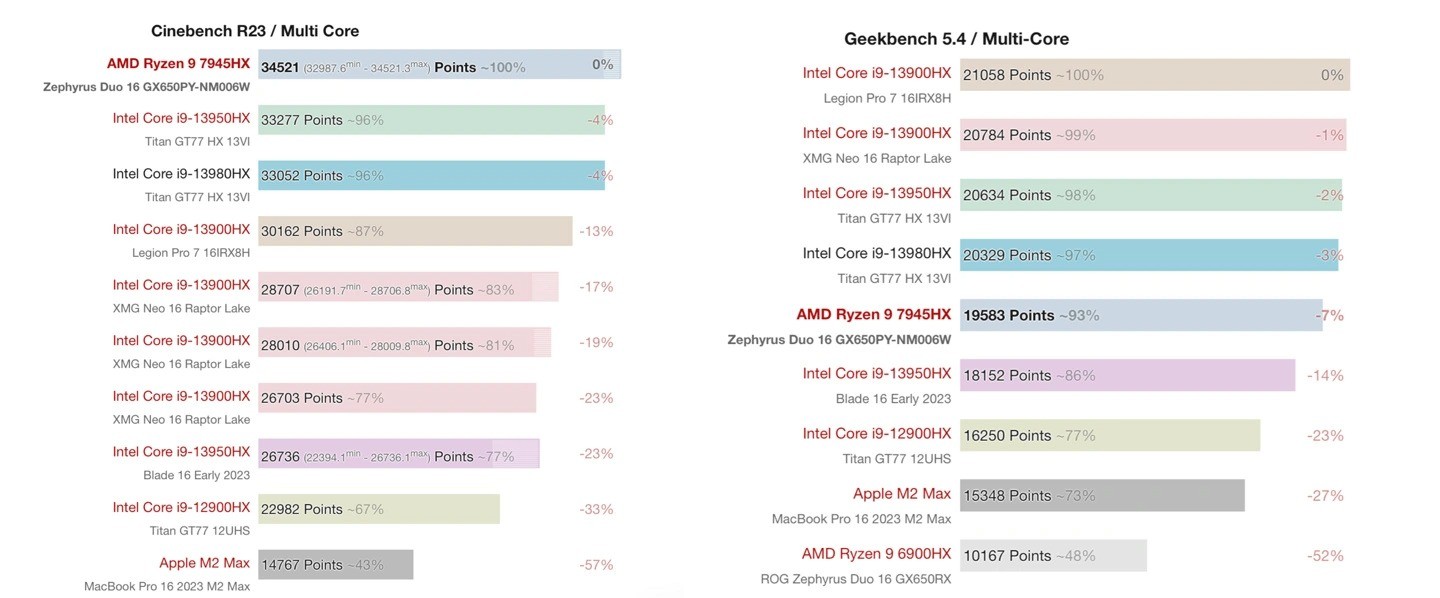Select the 28707 Points XMG Neo bar
This screenshot has height=598, width=1440.
click(x=408, y=287)
